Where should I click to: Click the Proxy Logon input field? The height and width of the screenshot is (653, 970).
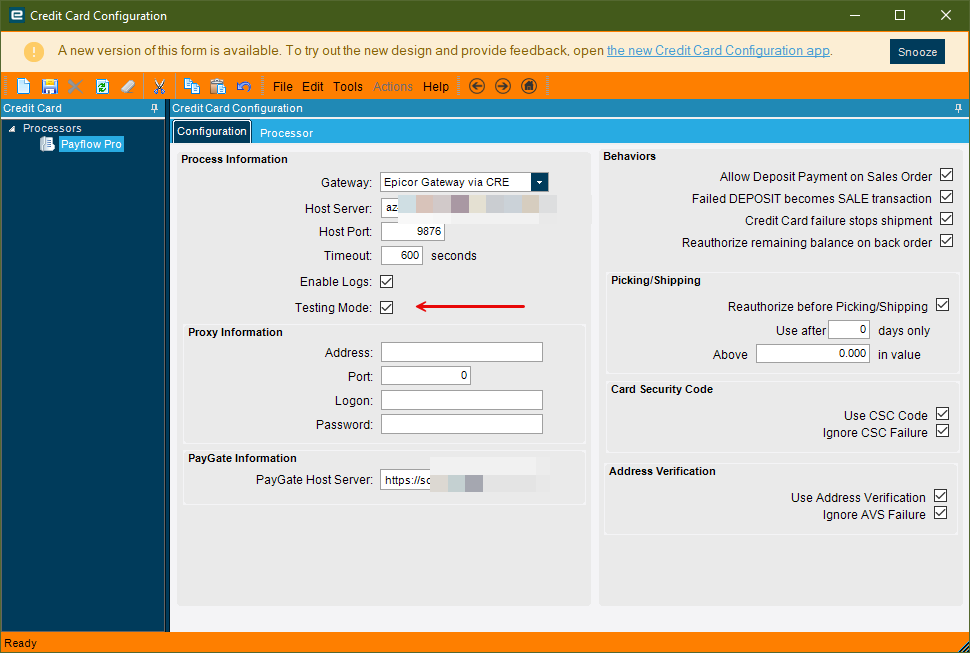point(462,400)
